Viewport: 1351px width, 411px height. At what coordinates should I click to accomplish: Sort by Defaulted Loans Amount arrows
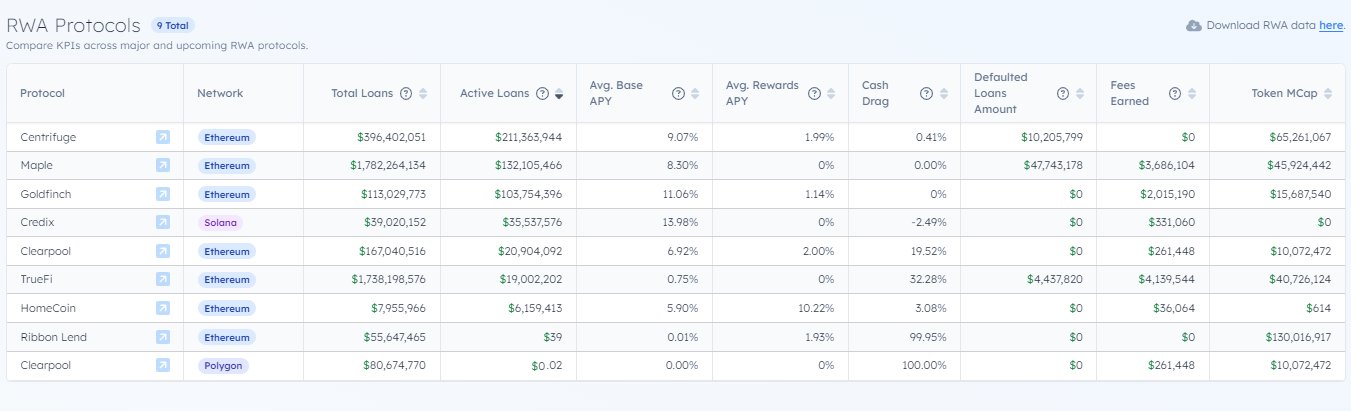[1079, 93]
